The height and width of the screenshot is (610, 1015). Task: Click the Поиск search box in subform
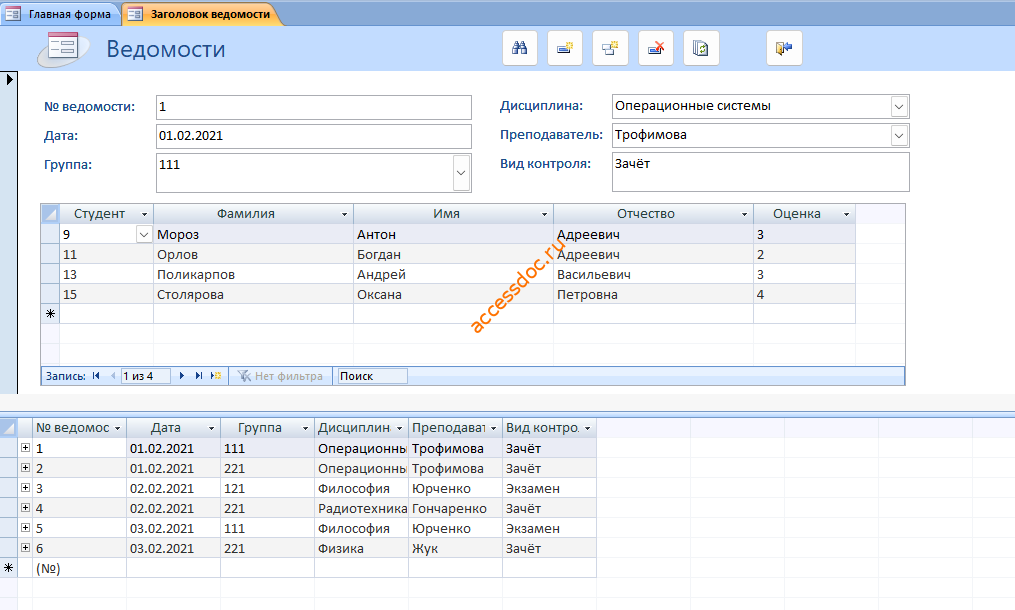372,376
